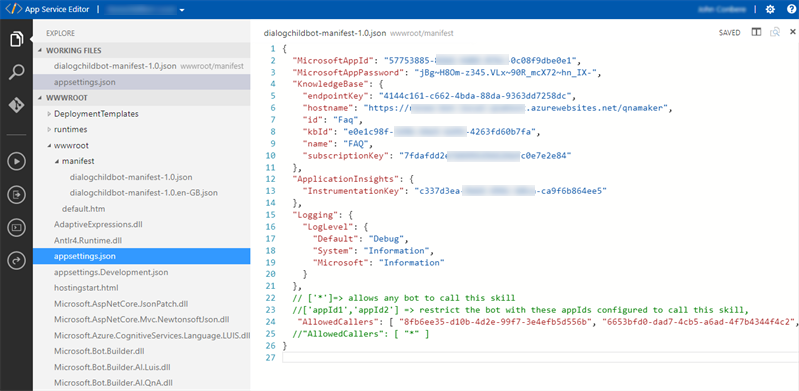Click the circular arrow icon in sidebar
799x391 pixels.
click(x=16, y=260)
